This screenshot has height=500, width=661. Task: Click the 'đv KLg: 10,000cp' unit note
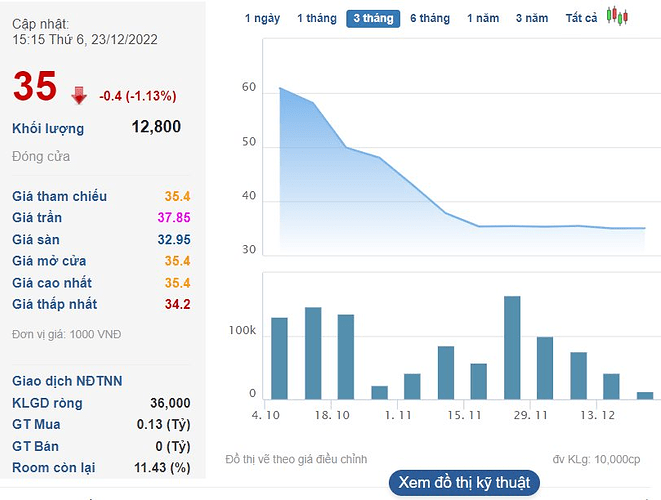pos(597,460)
